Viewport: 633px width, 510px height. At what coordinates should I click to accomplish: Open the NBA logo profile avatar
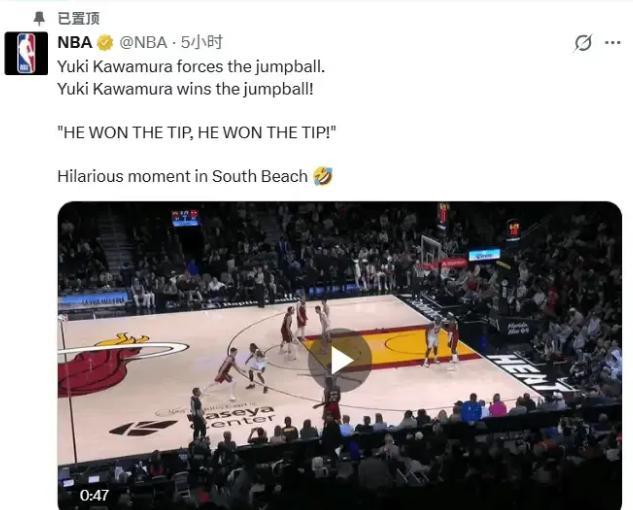click(x=26, y=53)
